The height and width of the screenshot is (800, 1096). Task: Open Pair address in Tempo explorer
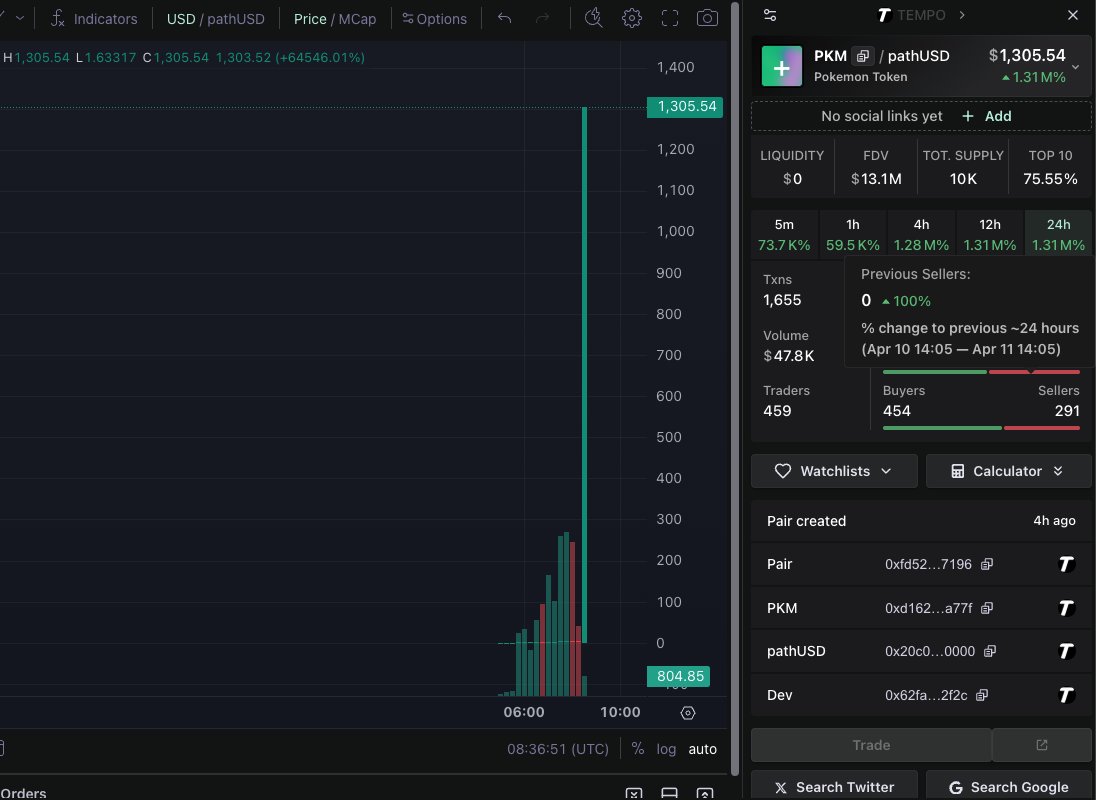pos(1065,564)
